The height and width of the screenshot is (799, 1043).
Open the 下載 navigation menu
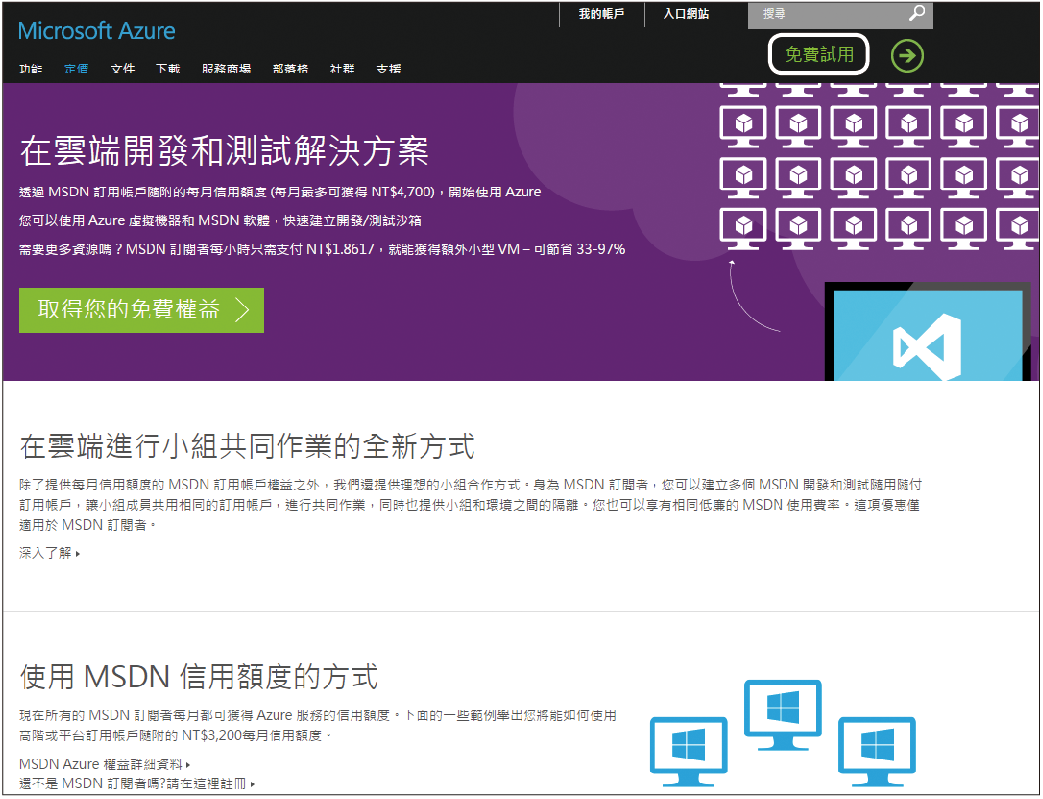click(x=168, y=69)
